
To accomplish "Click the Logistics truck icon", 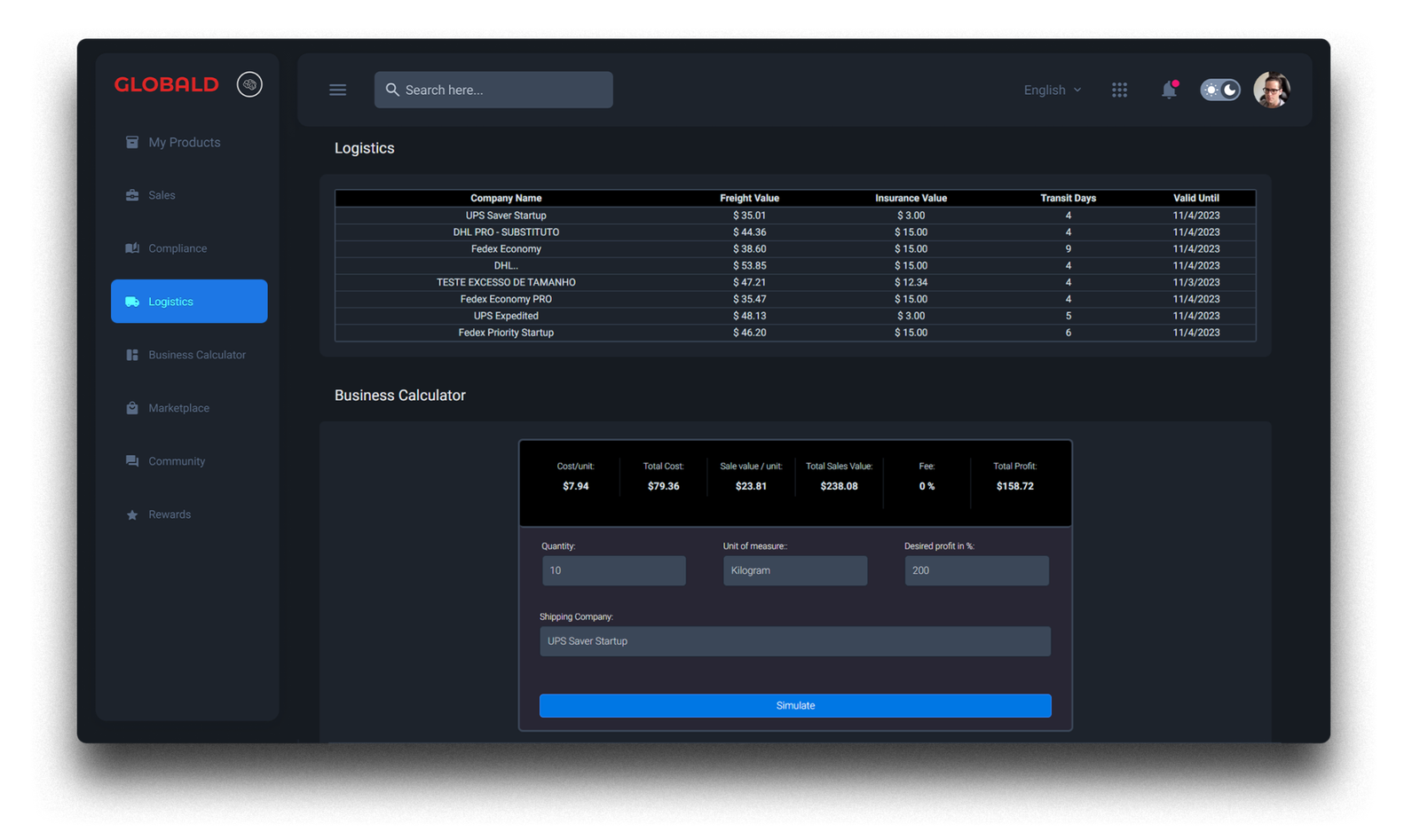I will pos(132,302).
